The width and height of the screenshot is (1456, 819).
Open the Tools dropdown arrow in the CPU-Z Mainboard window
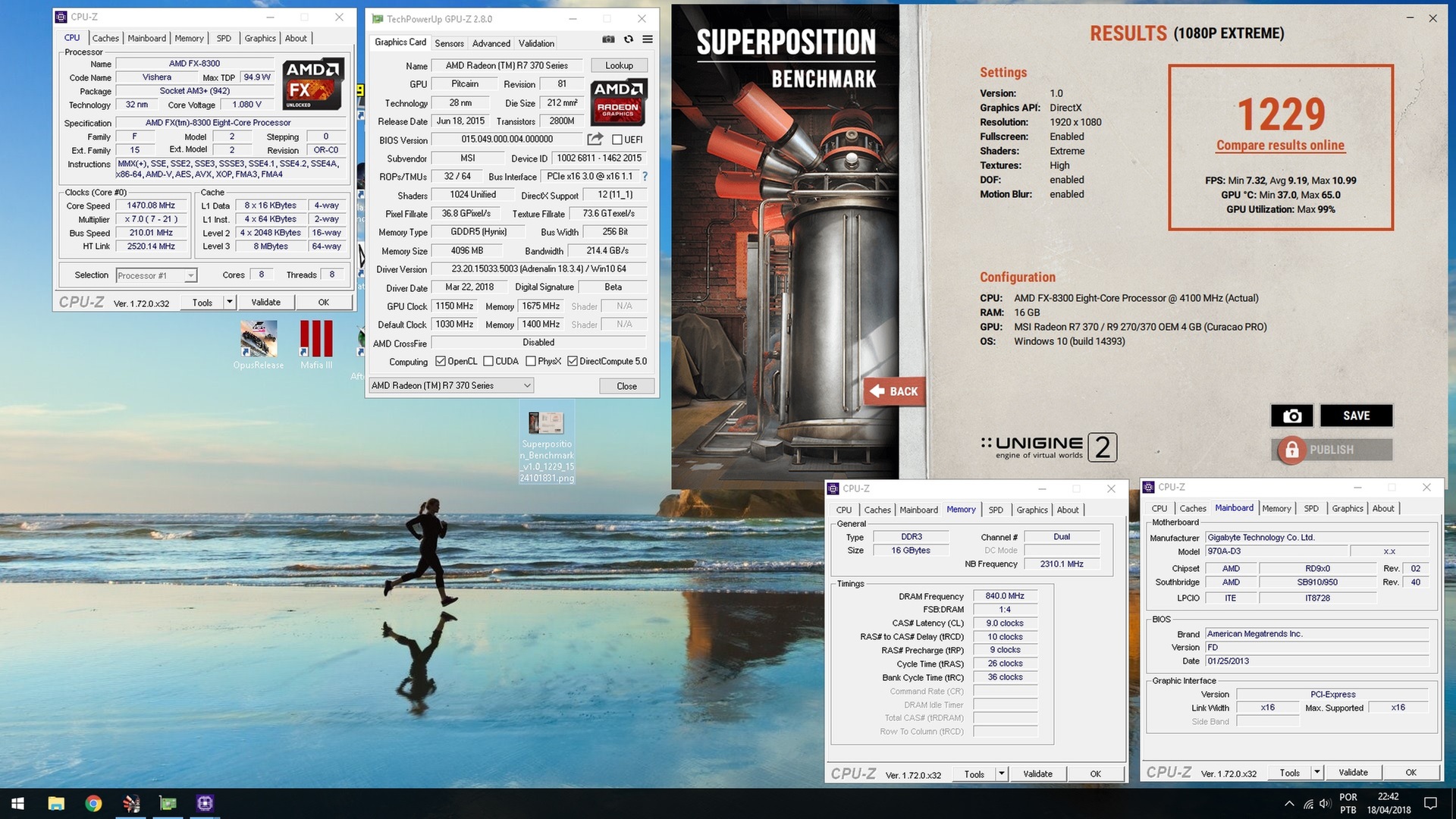(1316, 772)
